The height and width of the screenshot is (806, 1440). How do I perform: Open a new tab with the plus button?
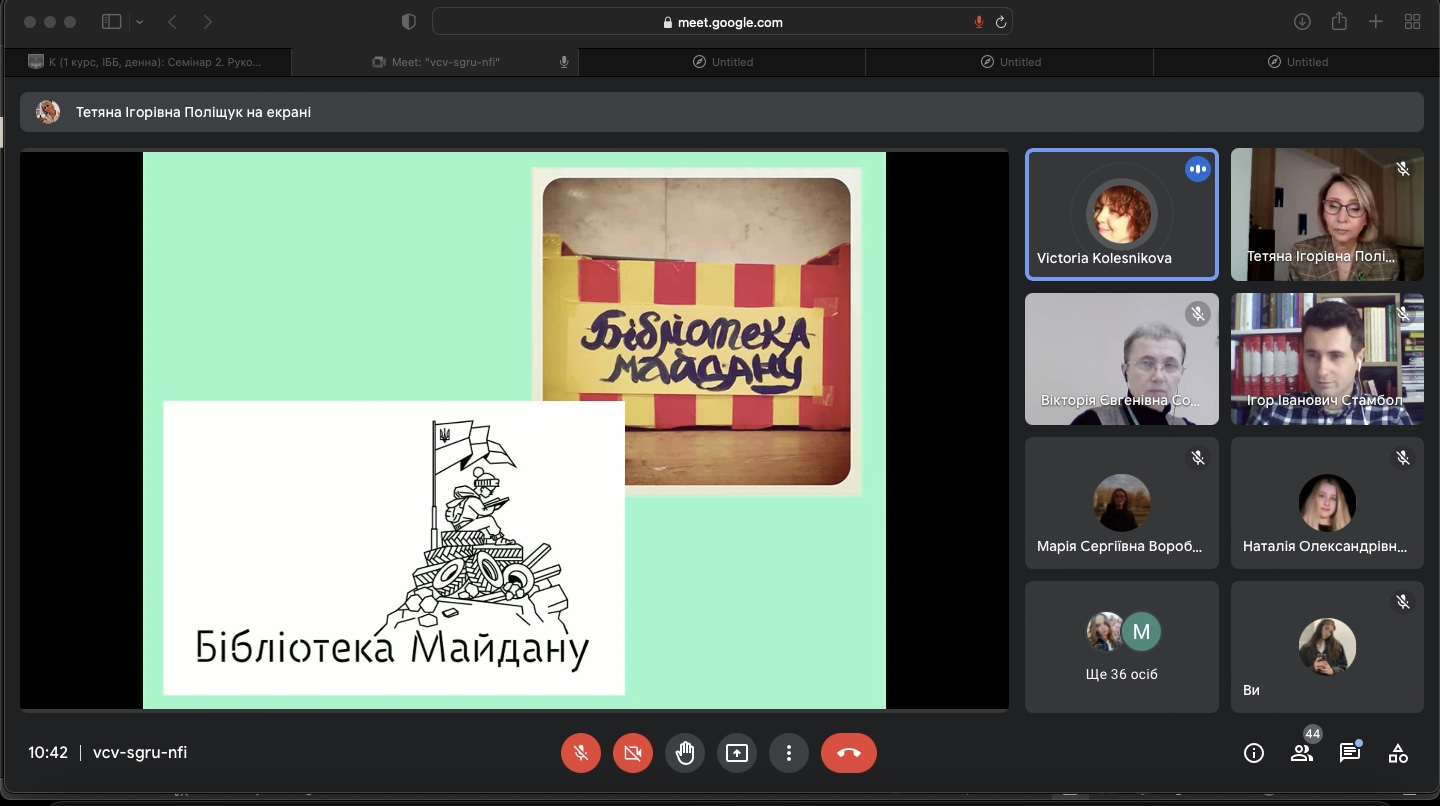1376,22
